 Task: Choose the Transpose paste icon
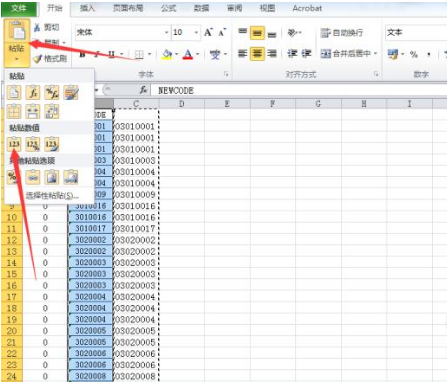pyautogui.click(x=52, y=112)
